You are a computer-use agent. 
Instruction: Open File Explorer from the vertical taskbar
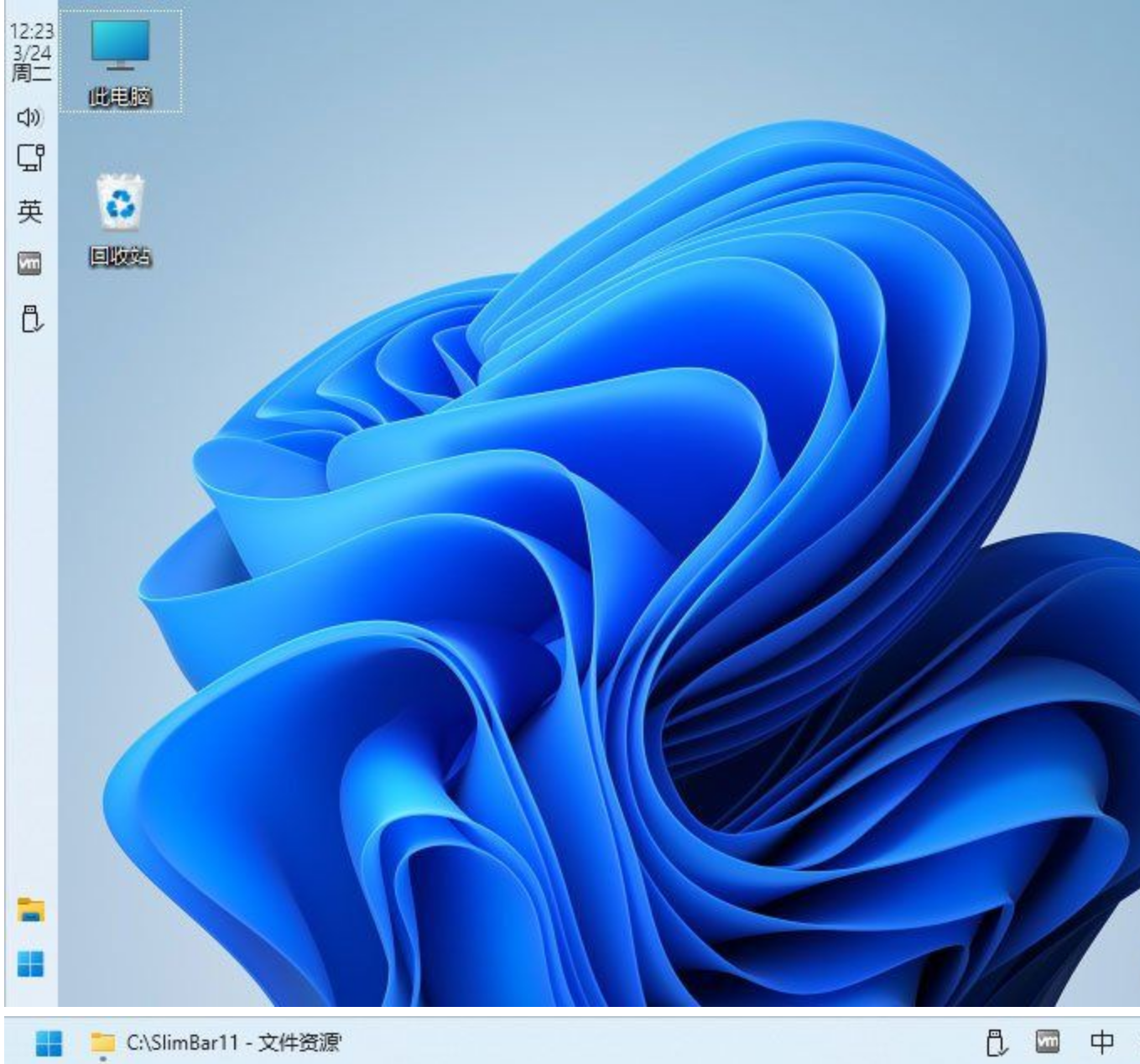point(31,910)
